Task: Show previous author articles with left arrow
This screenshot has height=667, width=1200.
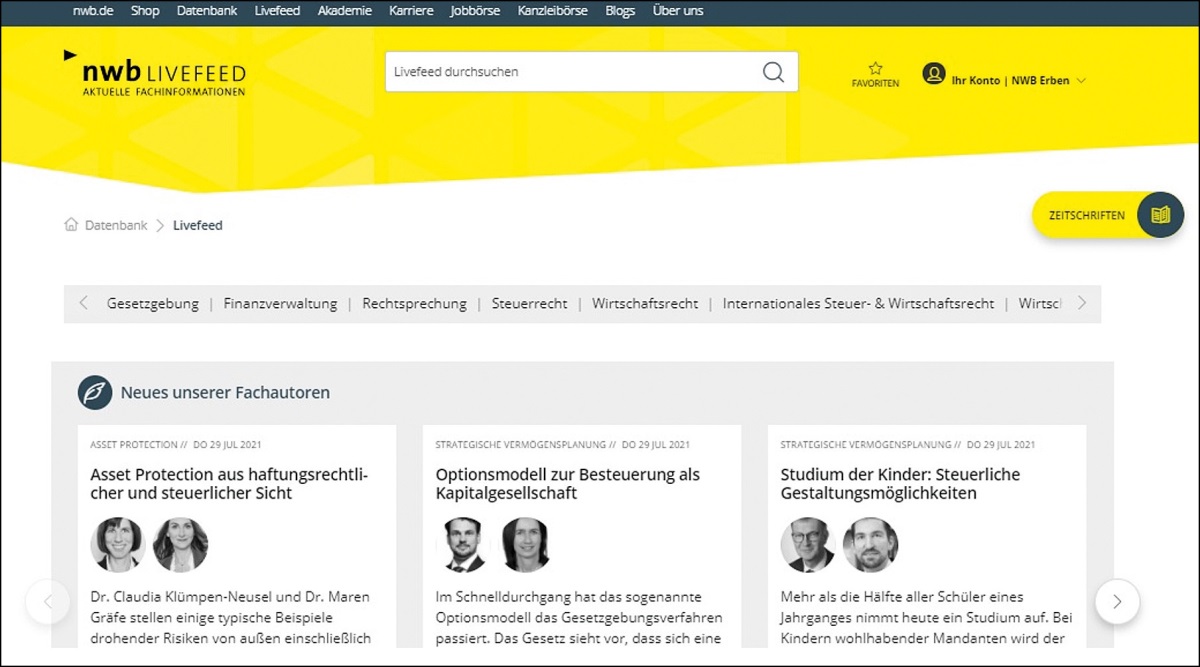Action: click(48, 602)
